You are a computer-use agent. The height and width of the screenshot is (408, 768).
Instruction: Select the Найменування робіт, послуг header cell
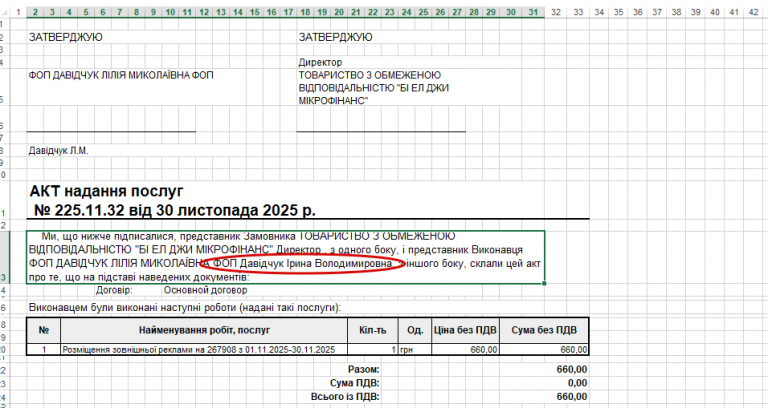(x=204, y=330)
